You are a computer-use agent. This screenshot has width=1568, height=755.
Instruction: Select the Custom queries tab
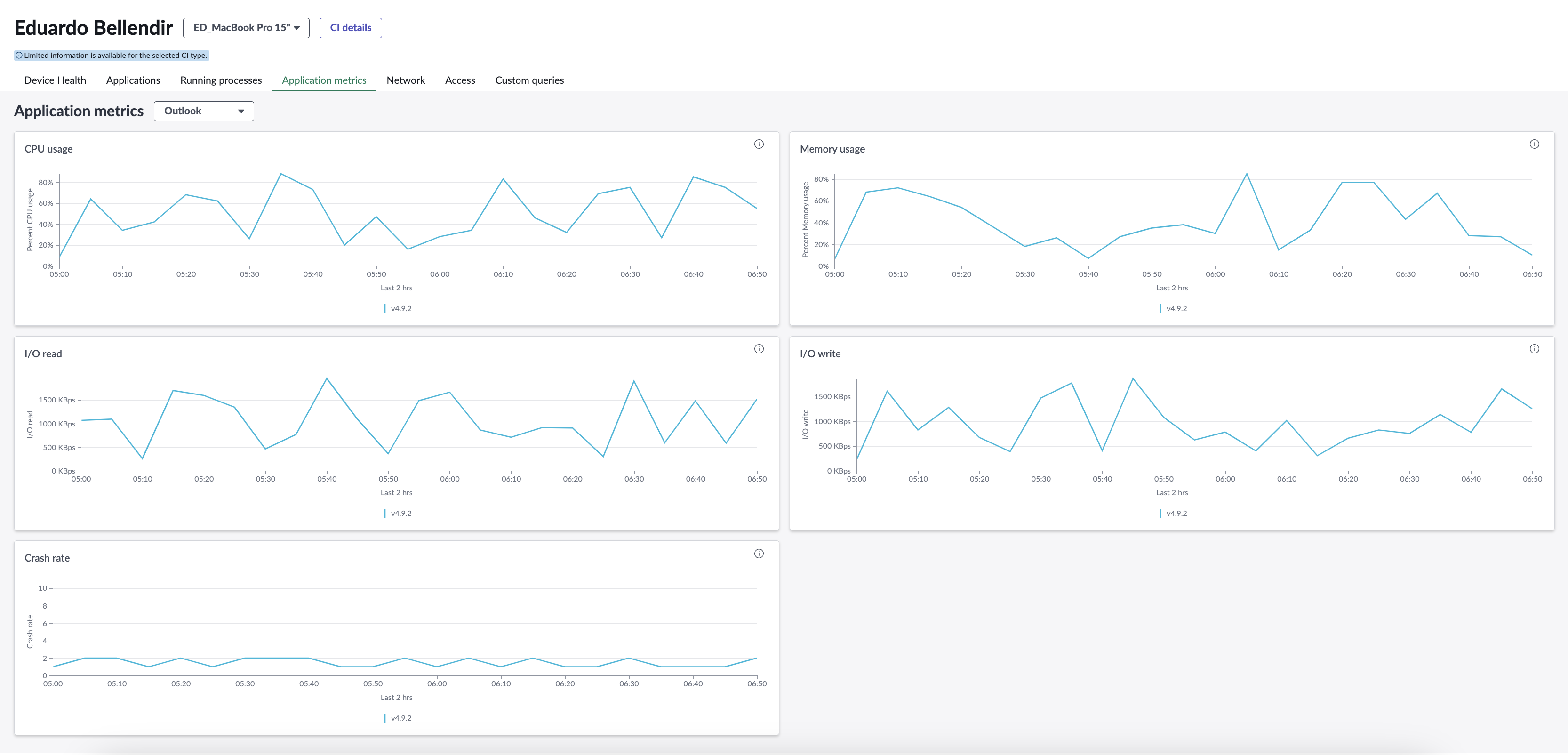tap(529, 80)
